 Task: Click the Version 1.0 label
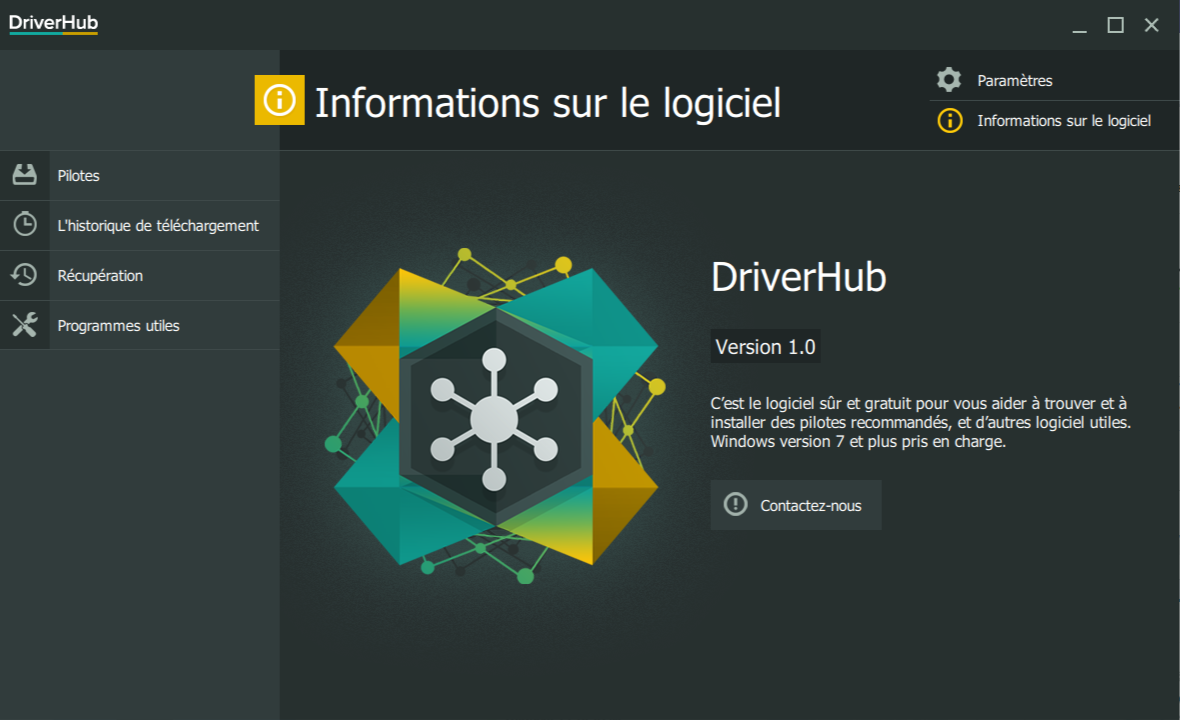[x=765, y=346]
